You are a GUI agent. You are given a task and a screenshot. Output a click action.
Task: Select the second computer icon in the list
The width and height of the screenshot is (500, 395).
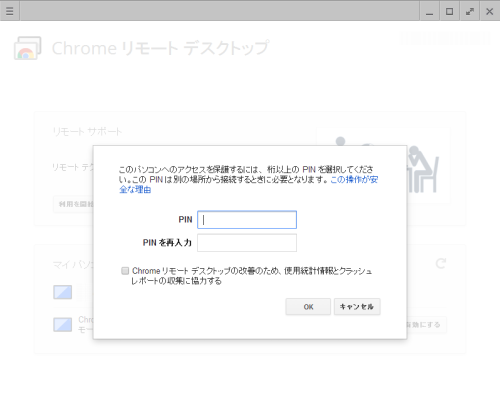pyautogui.click(x=63, y=324)
